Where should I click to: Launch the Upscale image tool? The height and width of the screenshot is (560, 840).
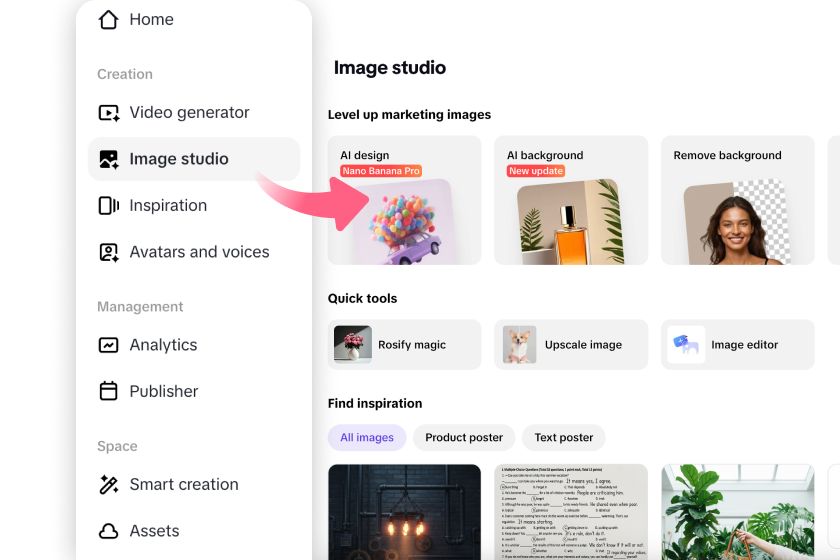[571, 345]
